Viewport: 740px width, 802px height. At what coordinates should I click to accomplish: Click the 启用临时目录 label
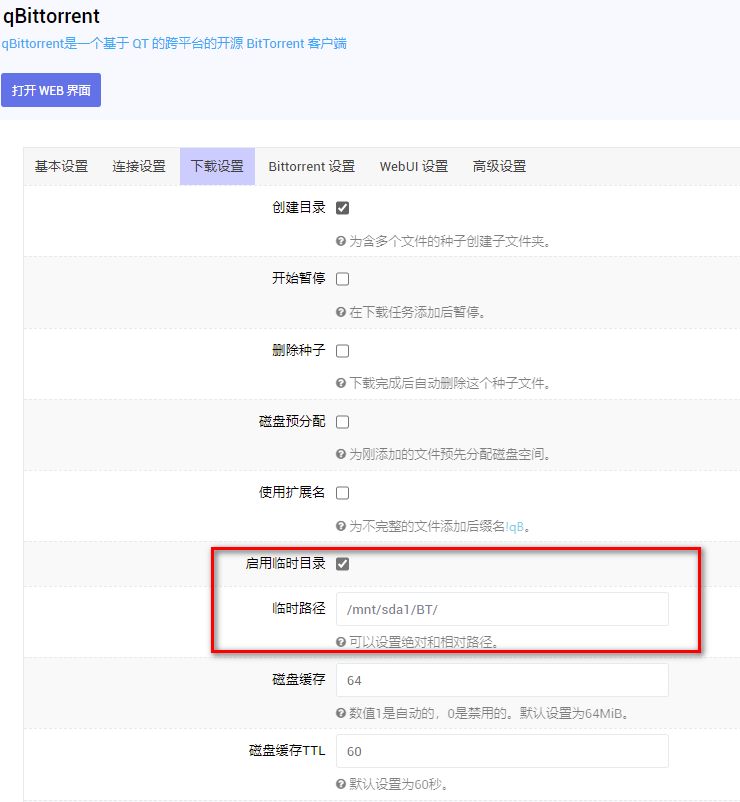pyautogui.click(x=285, y=563)
